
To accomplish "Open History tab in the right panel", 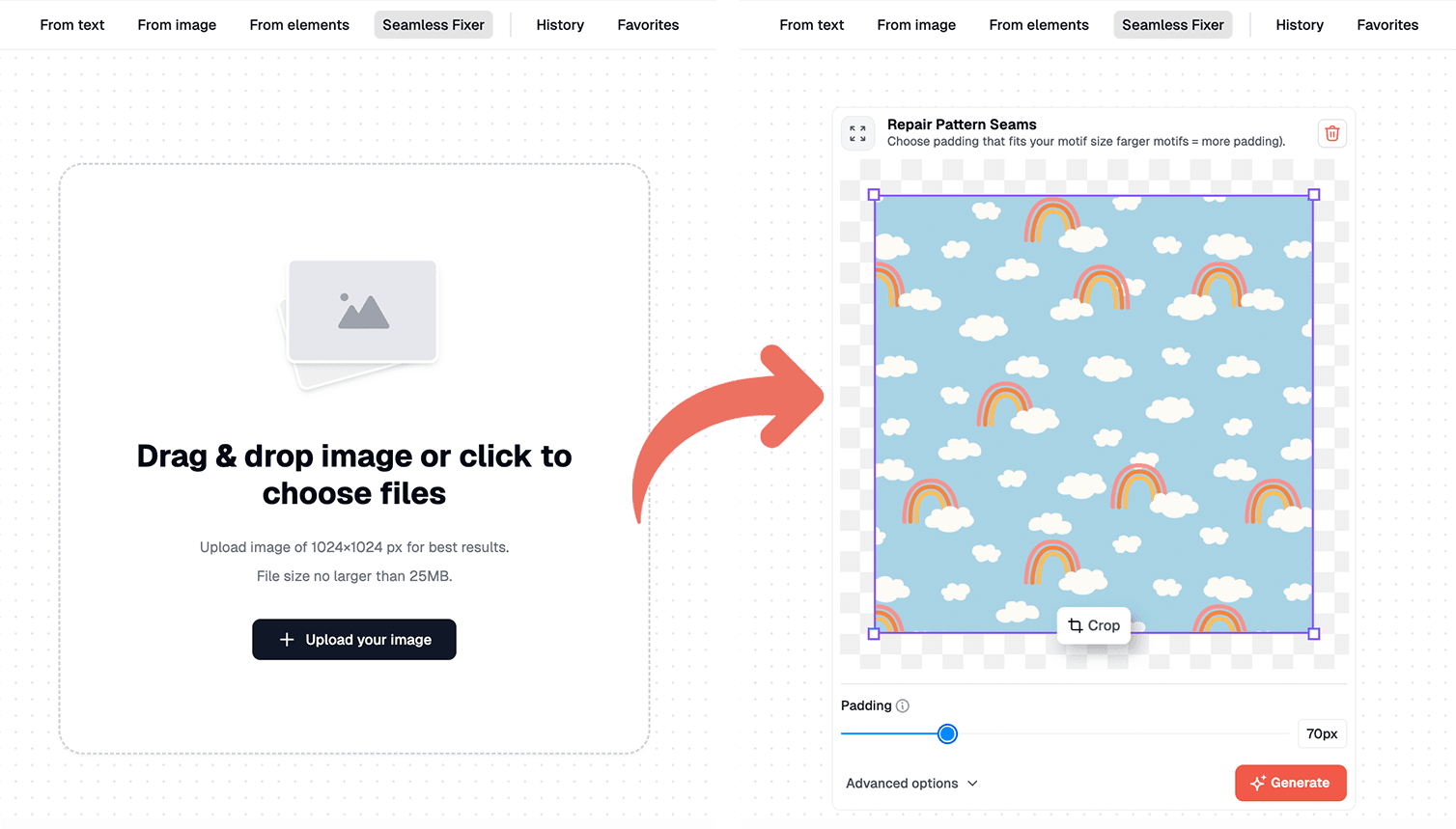I will (1300, 25).
